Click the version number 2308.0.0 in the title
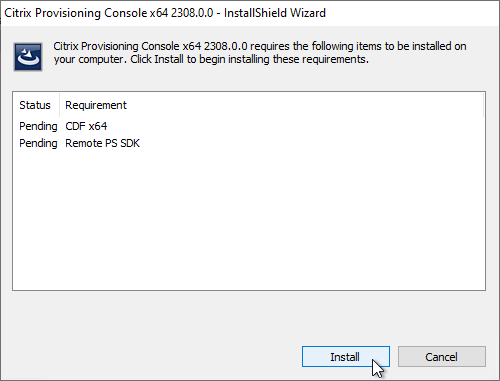This screenshot has height=381, width=500. 192,13
